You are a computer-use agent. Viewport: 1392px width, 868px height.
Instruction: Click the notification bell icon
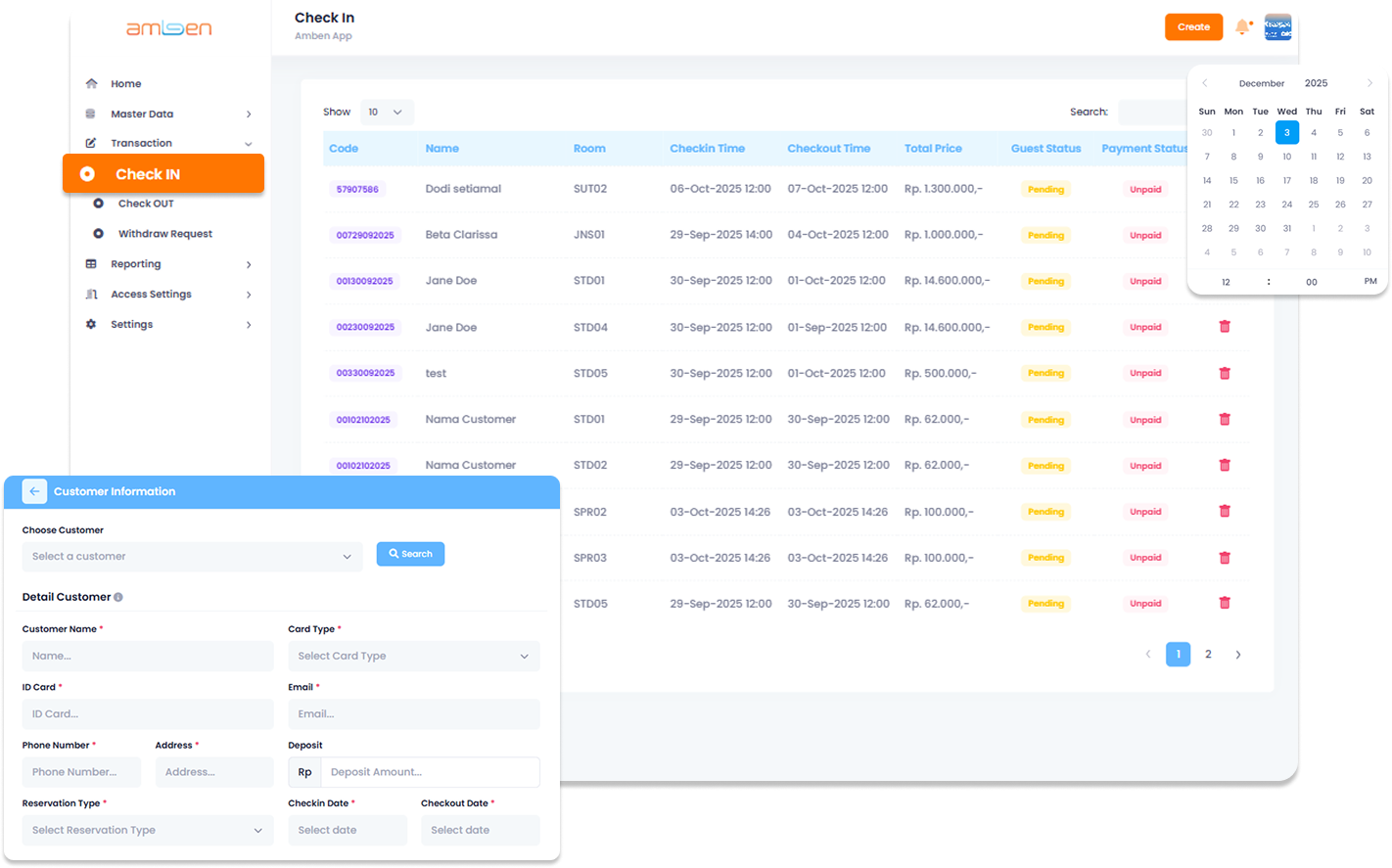click(x=1242, y=27)
